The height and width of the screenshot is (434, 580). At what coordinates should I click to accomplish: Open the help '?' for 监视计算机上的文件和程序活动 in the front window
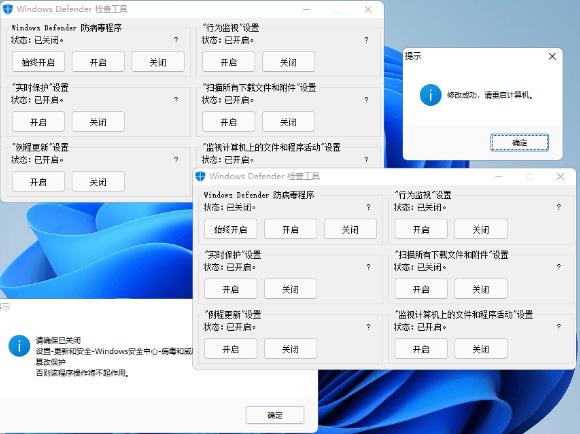(559, 327)
